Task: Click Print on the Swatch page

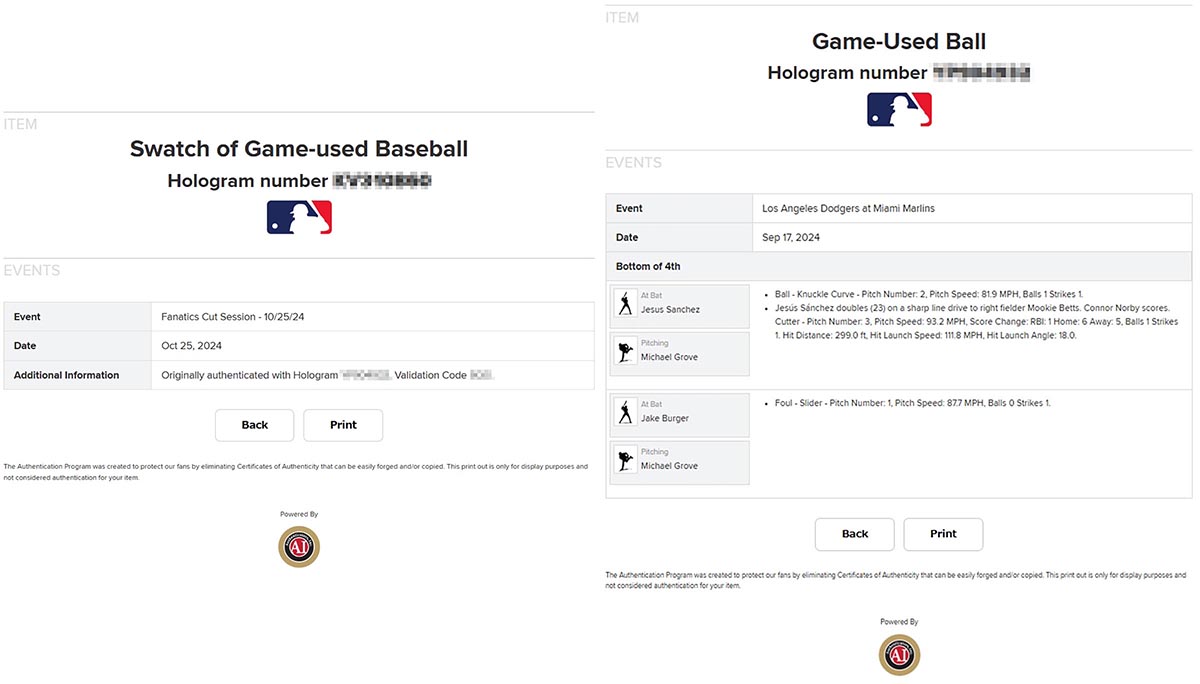Action: 343,425
